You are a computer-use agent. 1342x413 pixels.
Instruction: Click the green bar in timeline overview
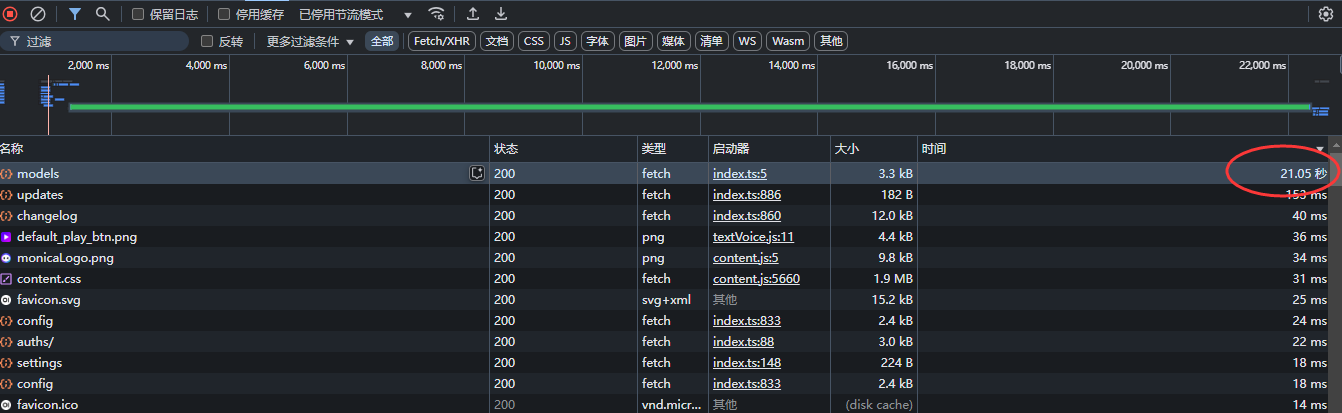click(688, 106)
